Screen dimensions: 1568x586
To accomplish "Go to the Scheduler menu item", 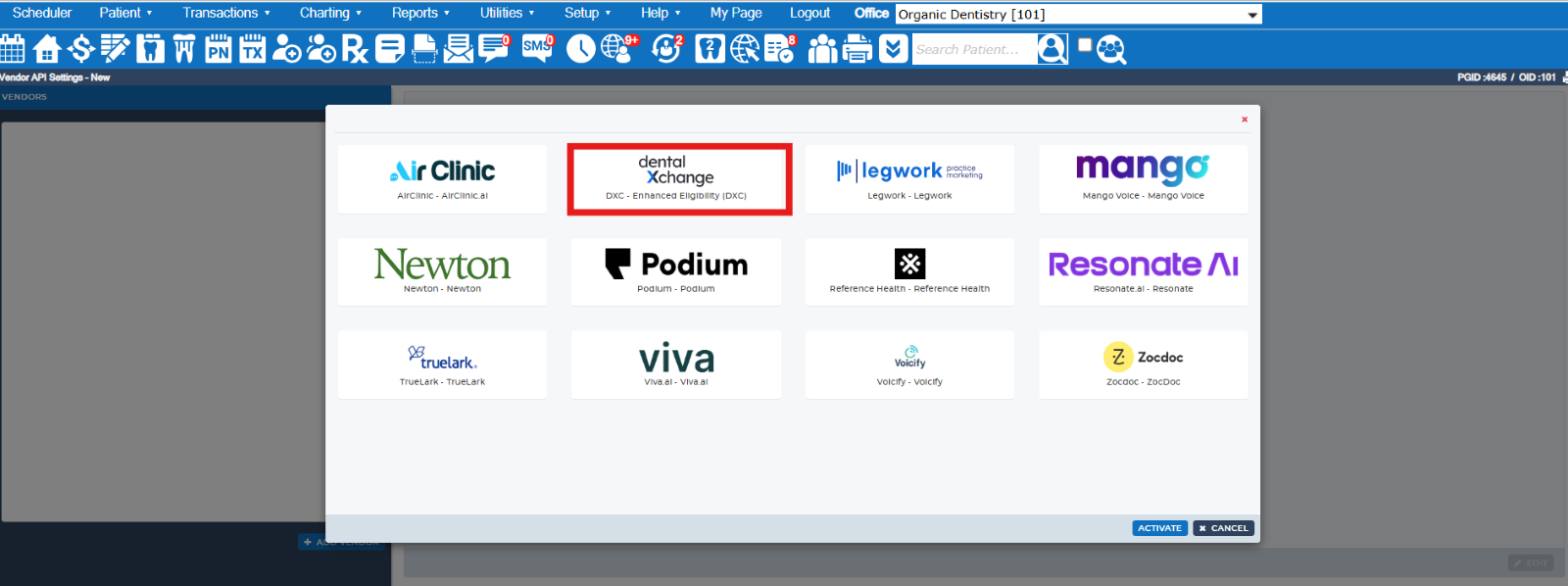I will 42,13.
